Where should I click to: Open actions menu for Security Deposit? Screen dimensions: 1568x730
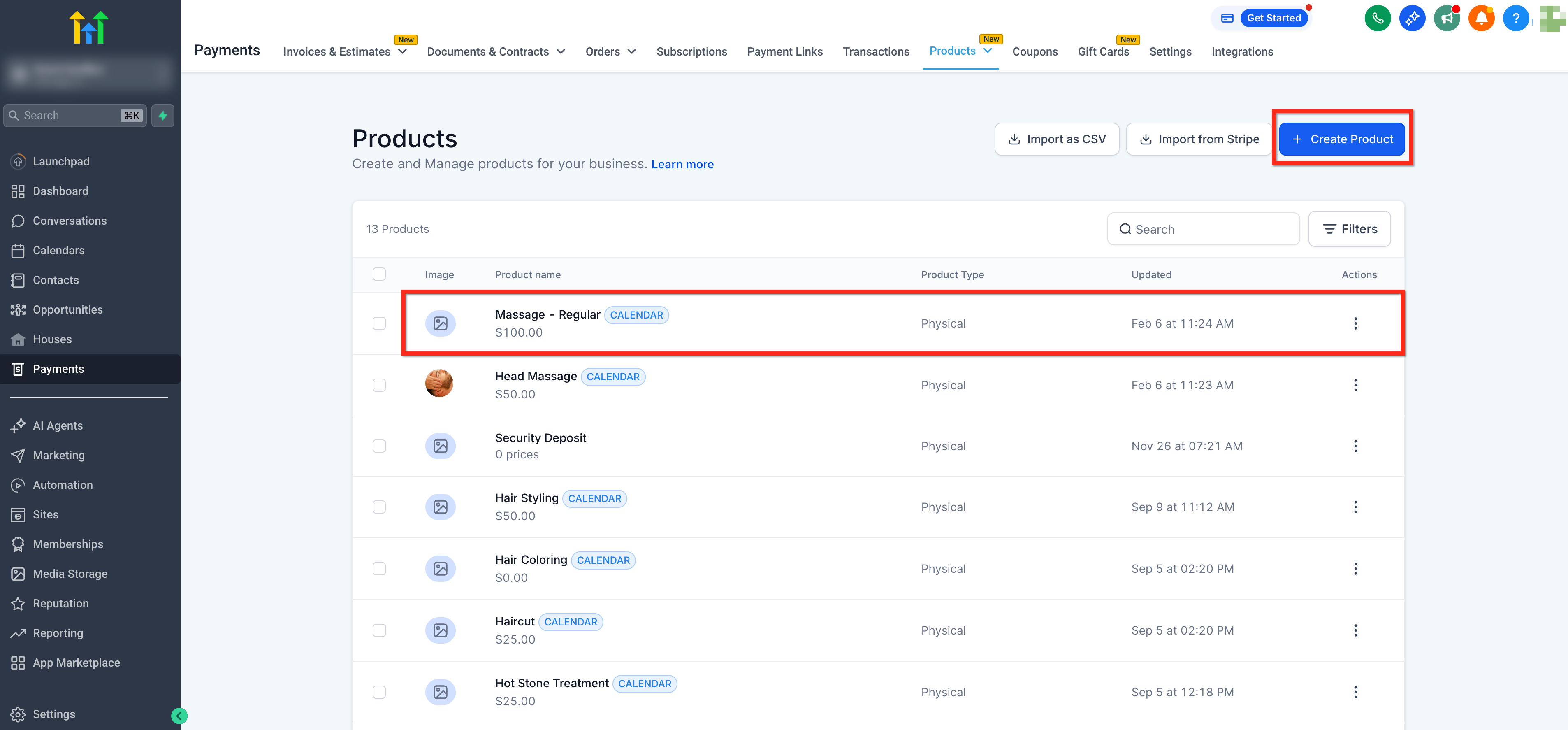(x=1355, y=446)
